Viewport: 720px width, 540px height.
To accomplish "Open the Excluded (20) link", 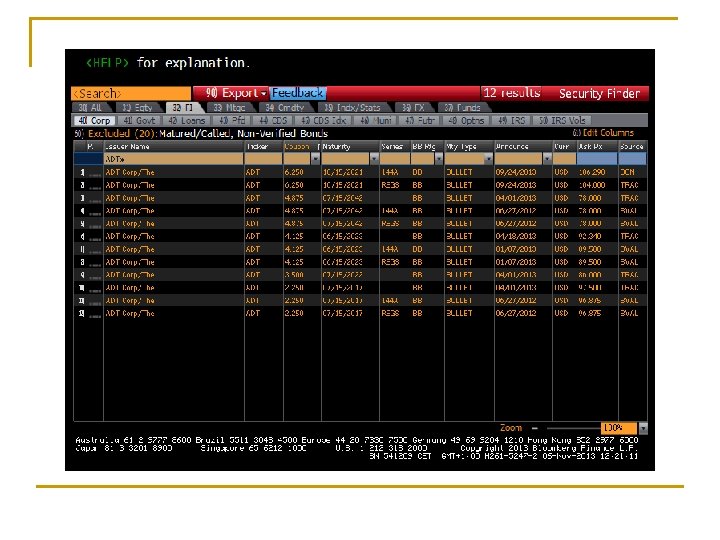I will (121, 134).
